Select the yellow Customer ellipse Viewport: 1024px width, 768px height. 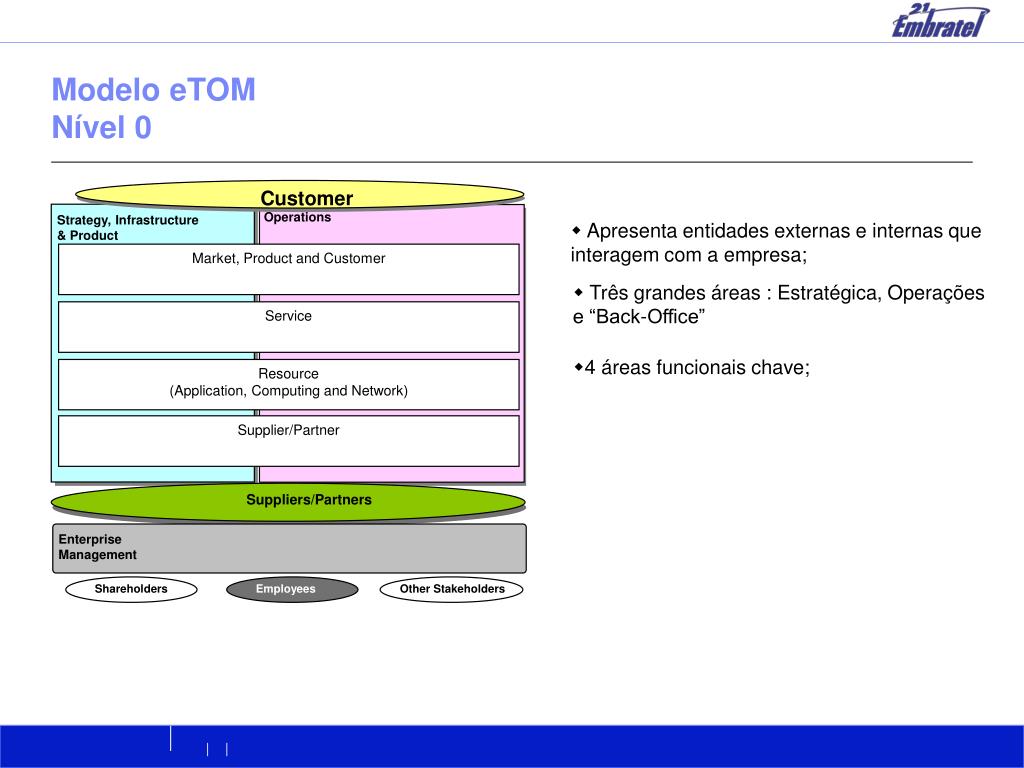tap(300, 195)
